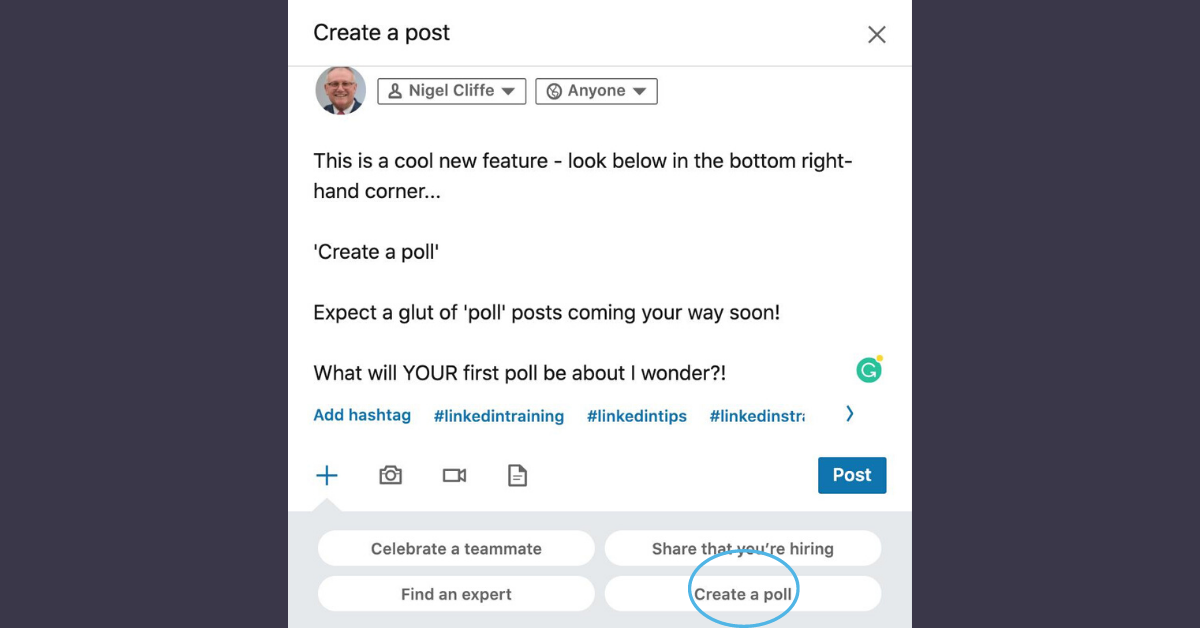This screenshot has width=1200, height=628.
Task: Click the #linkedintips hashtag suggestion
Action: 637,416
